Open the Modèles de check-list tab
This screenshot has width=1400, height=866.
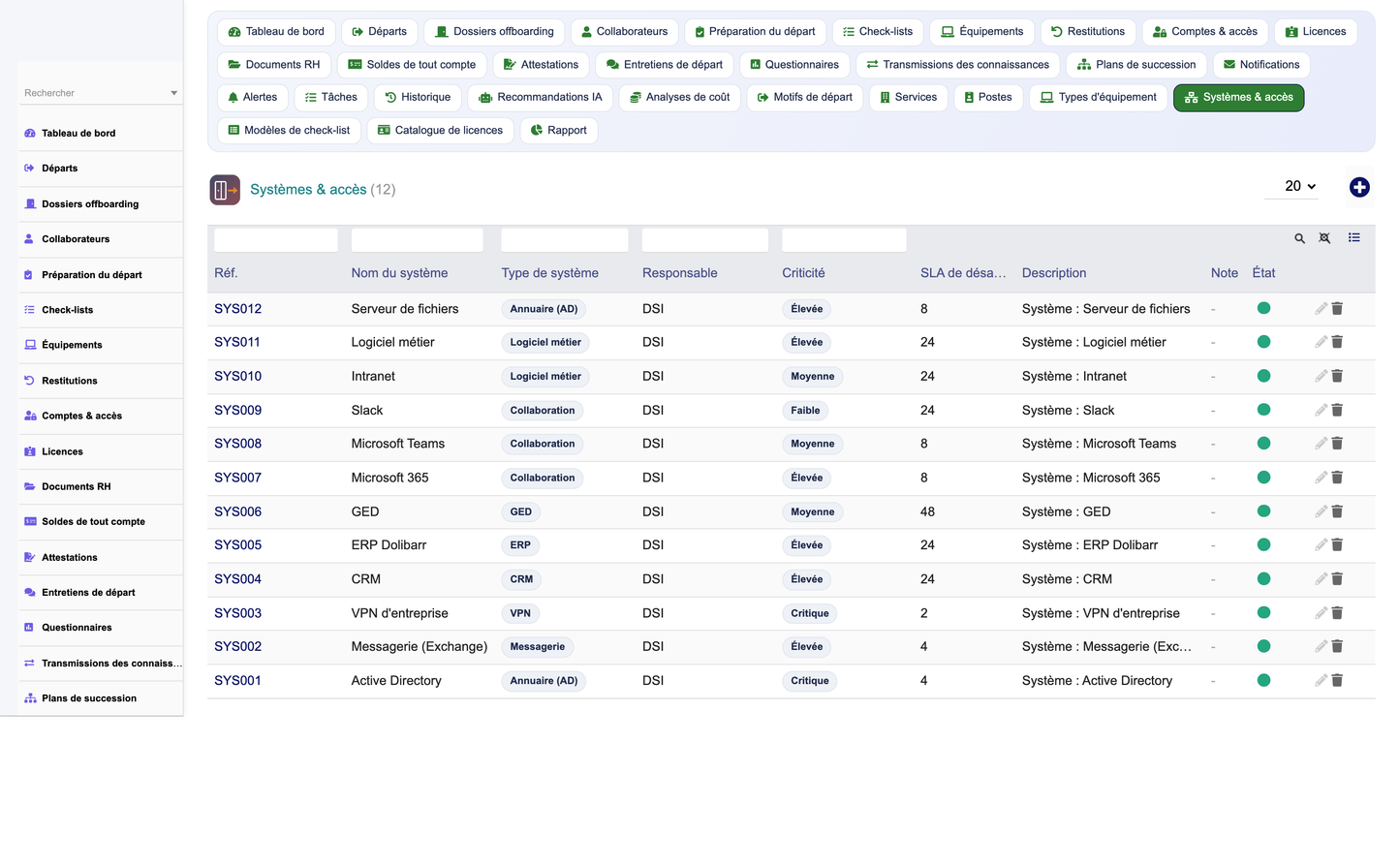click(x=289, y=131)
